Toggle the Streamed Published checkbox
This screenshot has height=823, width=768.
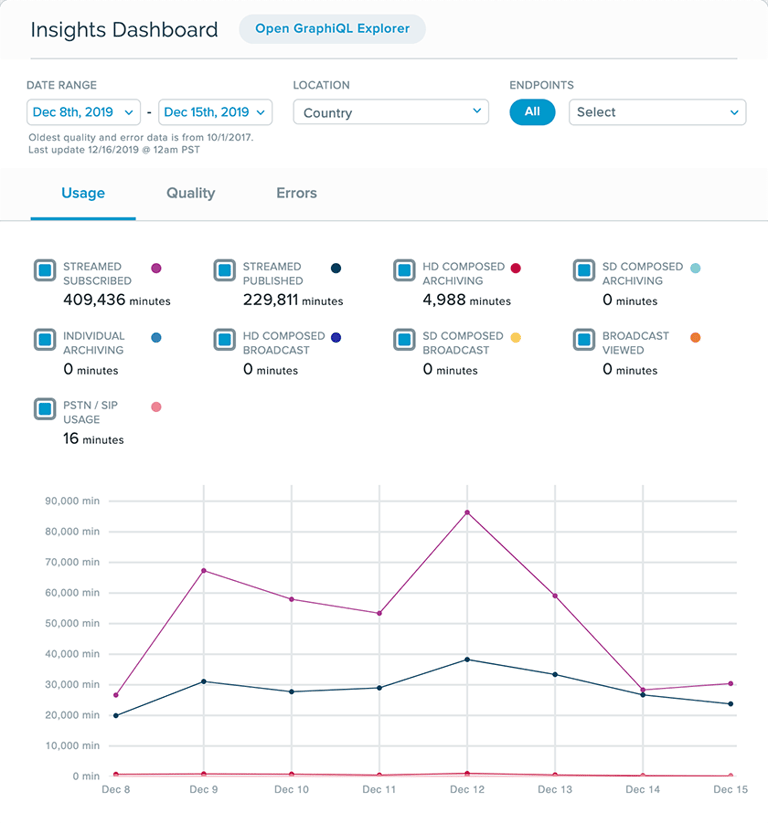(224, 270)
